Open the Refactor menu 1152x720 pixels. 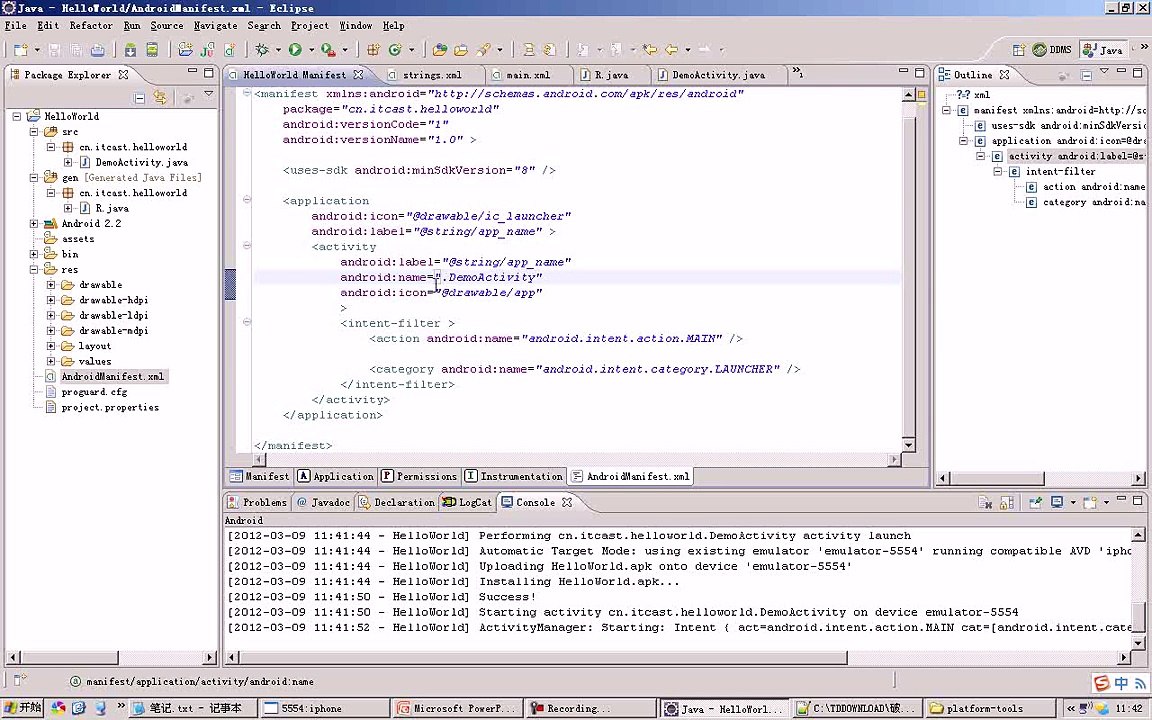click(90, 25)
